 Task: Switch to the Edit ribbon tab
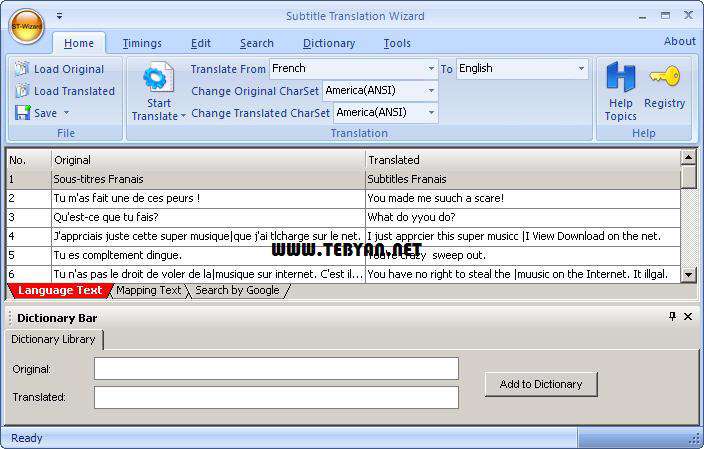coord(201,43)
